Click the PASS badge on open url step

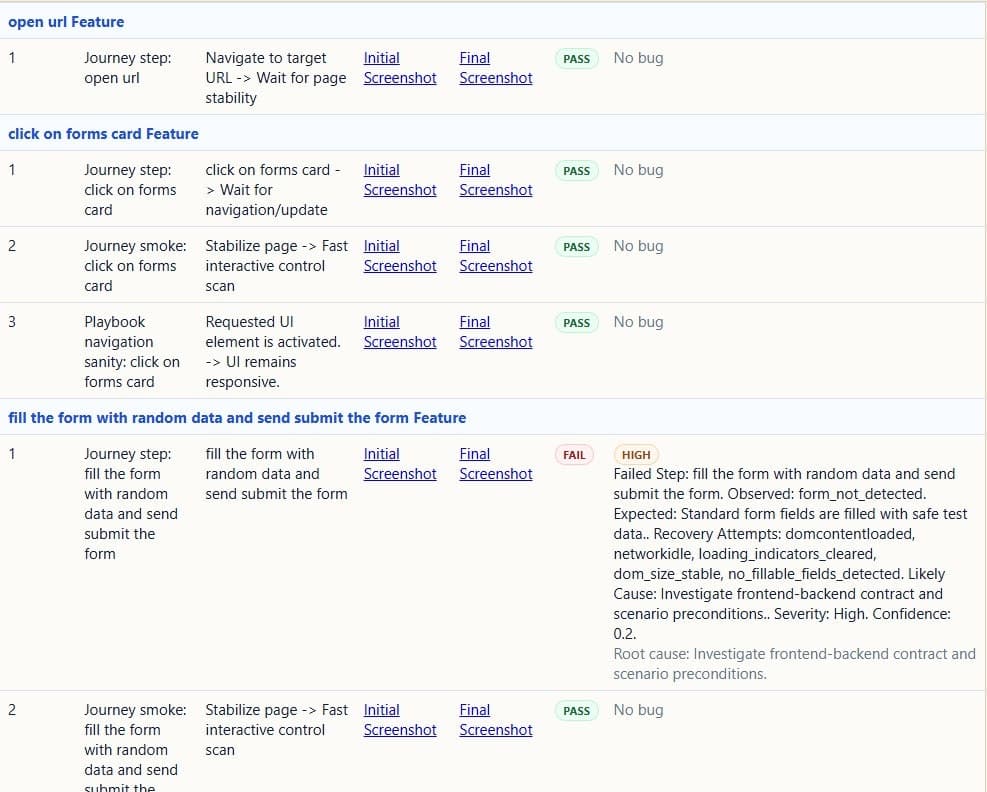[576, 58]
